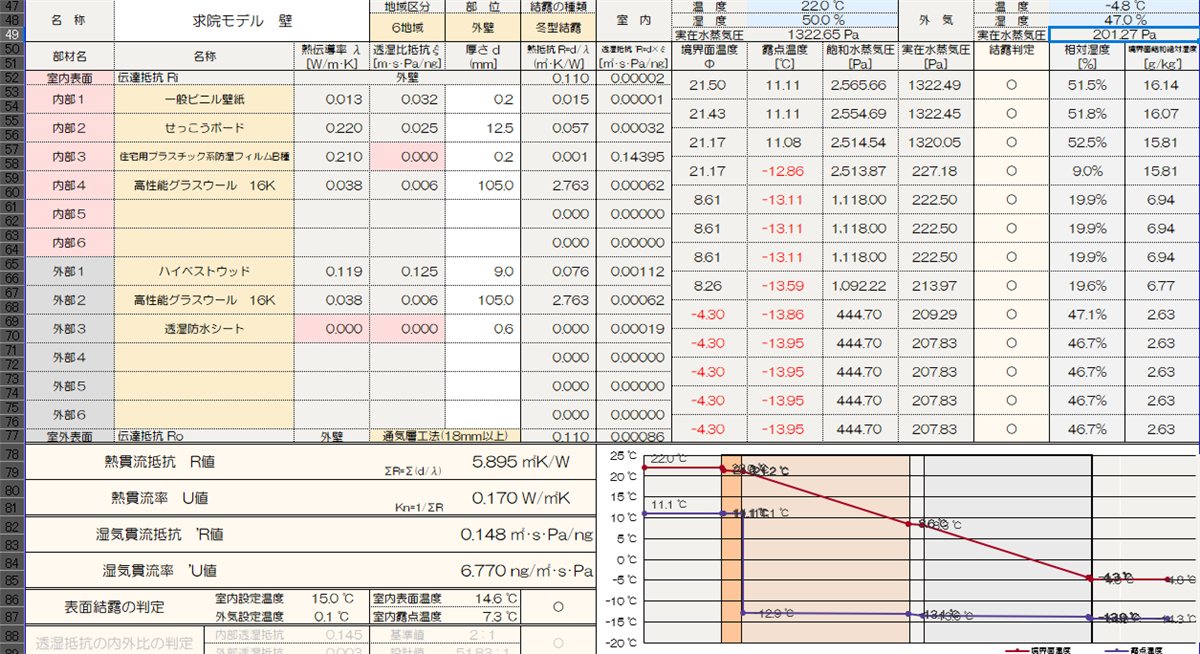Select the 内部6 row label
This screenshot has height=654, width=1200.
(x=69, y=243)
